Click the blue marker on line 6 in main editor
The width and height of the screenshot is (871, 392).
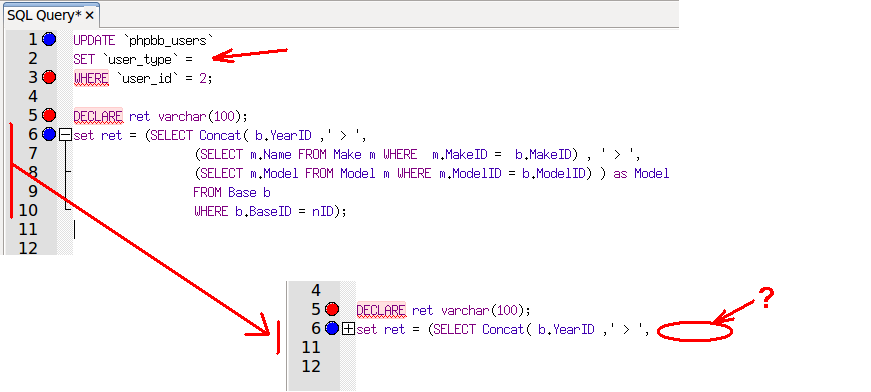[x=49, y=134]
